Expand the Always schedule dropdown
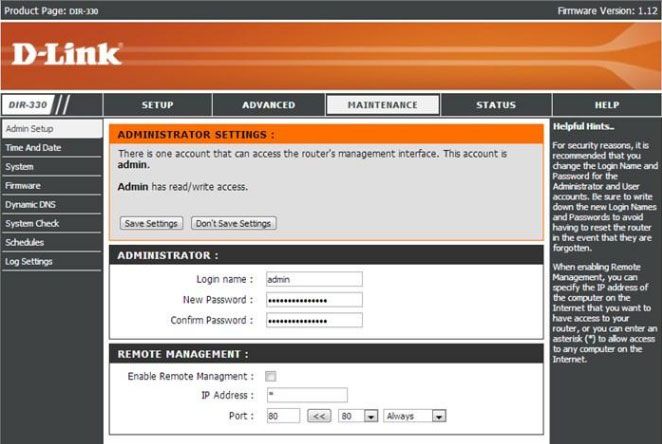Image resolution: width=662 pixels, height=444 pixels. [x=414, y=415]
